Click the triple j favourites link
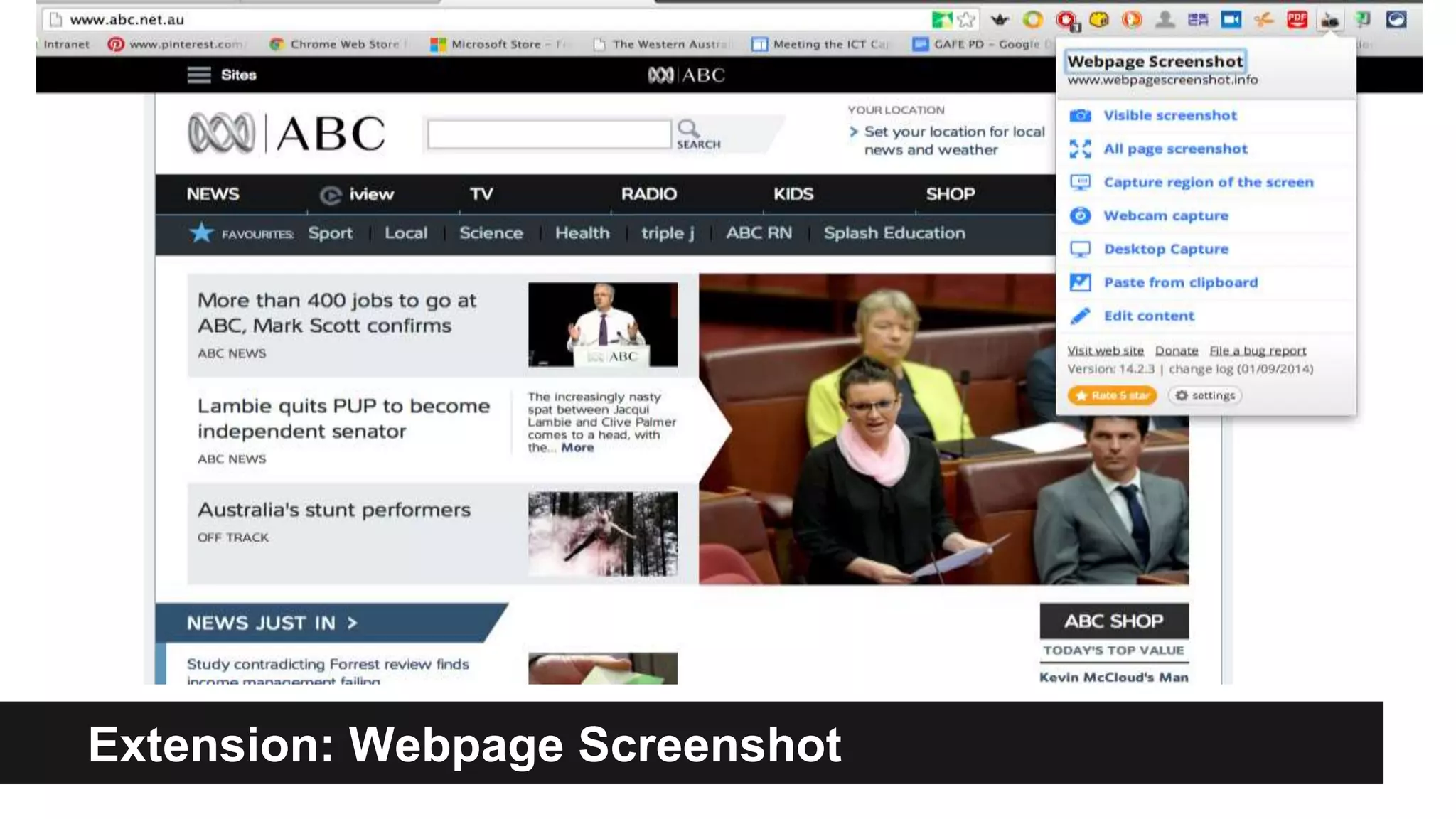1456x819 pixels. 668,233
